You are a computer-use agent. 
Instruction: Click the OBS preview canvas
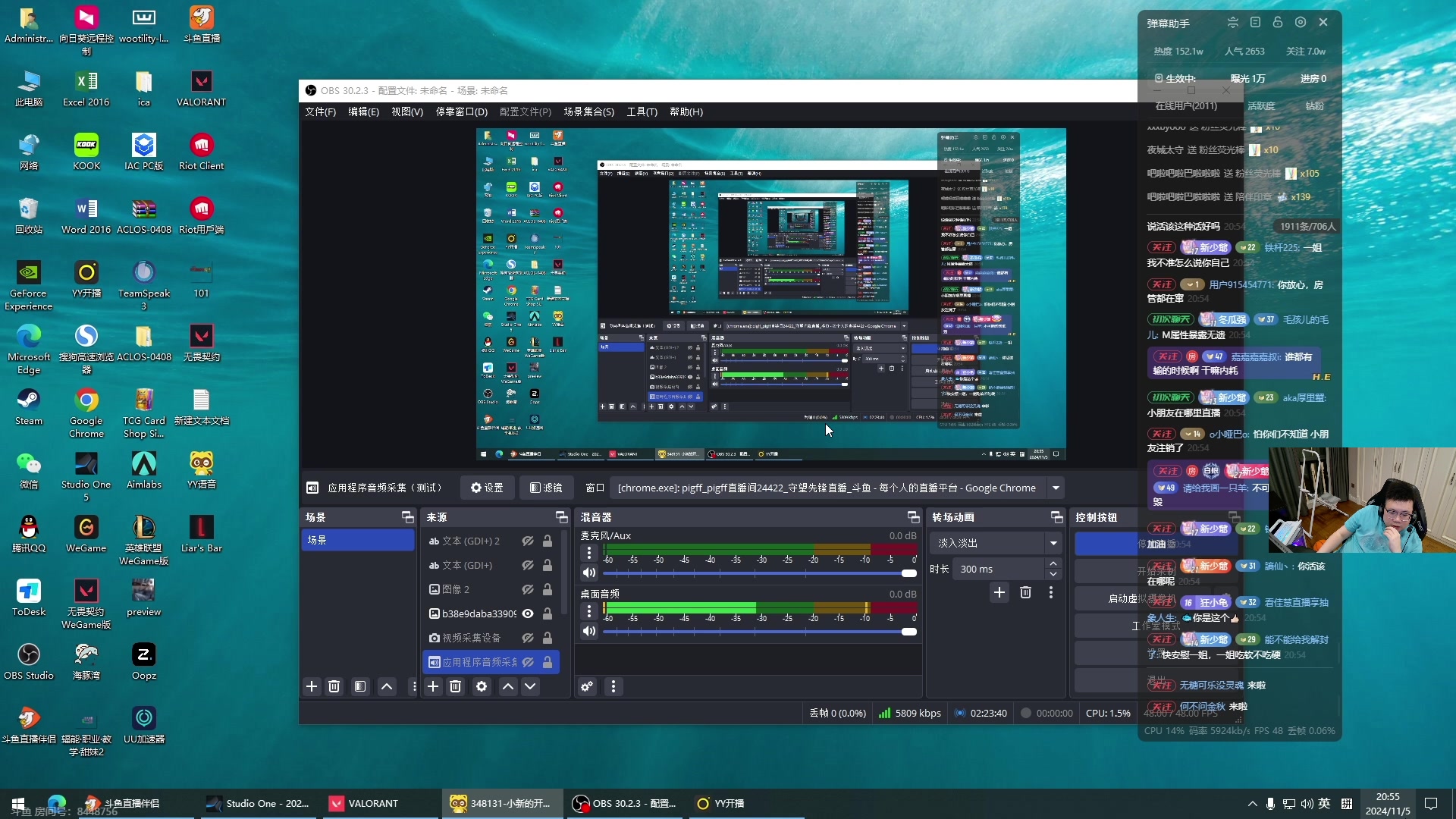(770, 294)
